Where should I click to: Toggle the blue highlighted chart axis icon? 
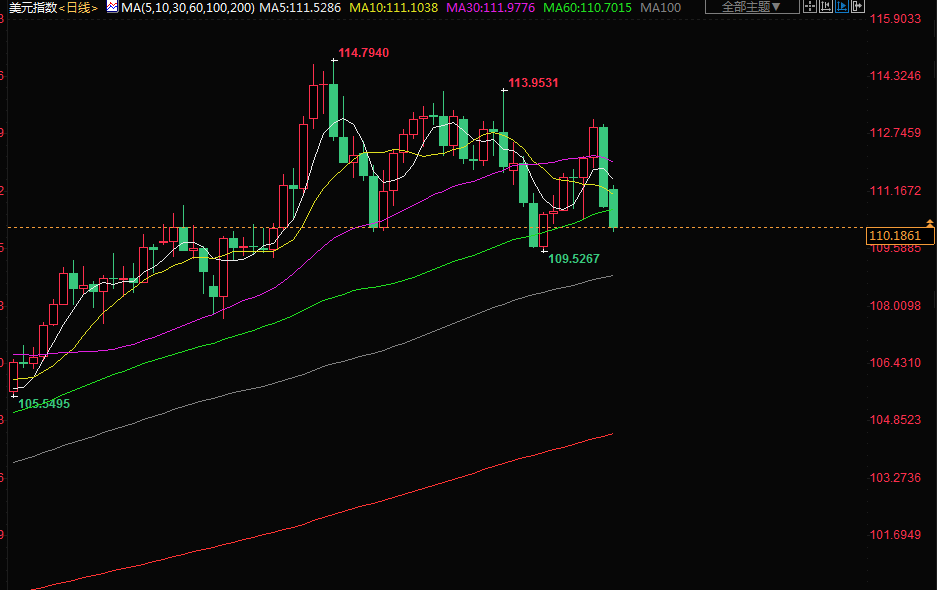(842, 7)
